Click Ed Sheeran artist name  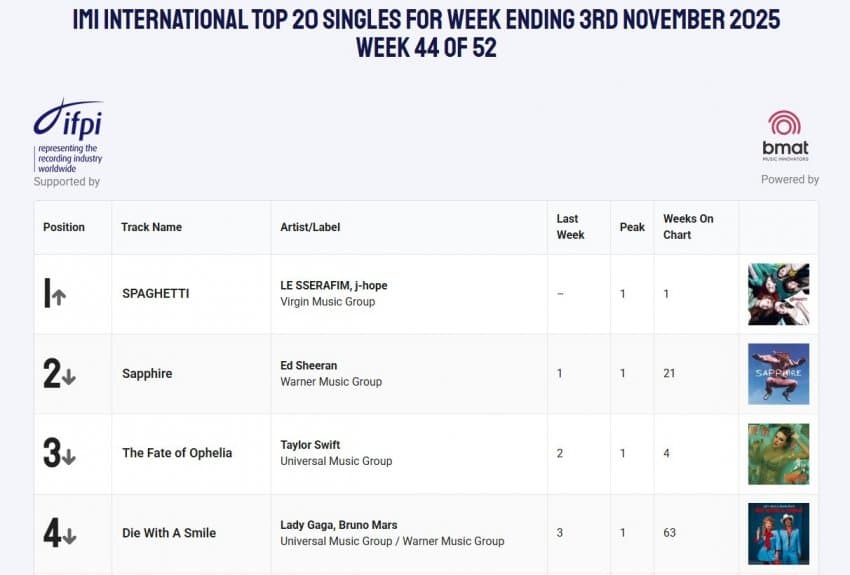pos(308,365)
